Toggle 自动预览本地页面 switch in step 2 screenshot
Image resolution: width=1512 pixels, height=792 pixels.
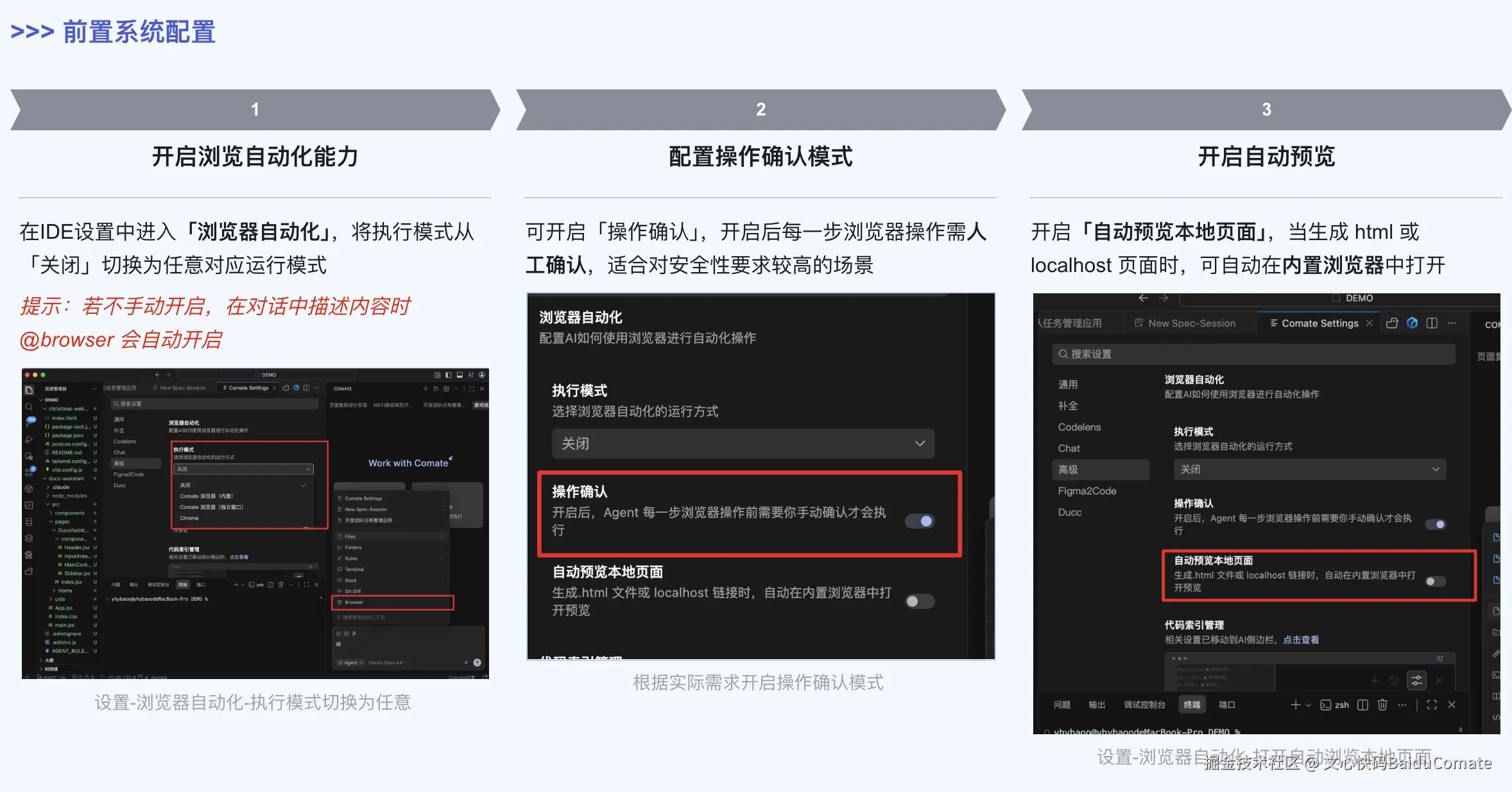(x=920, y=601)
